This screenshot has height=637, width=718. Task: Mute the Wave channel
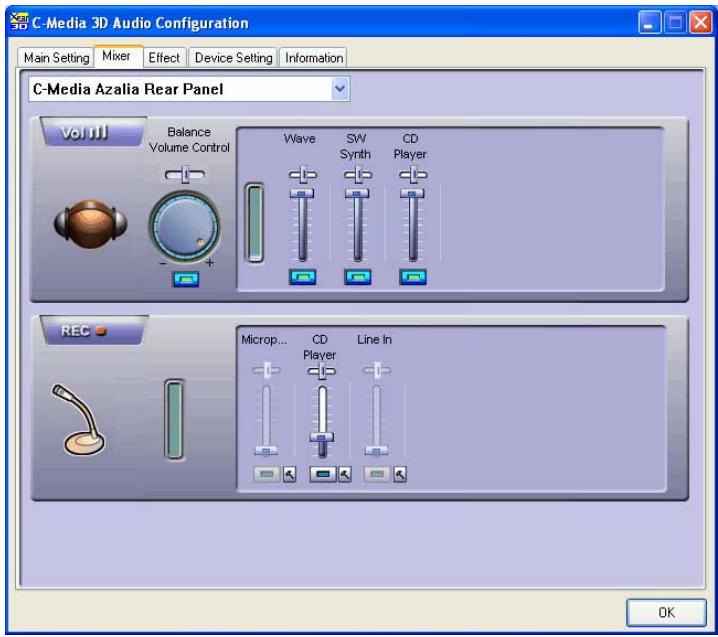[x=303, y=277]
